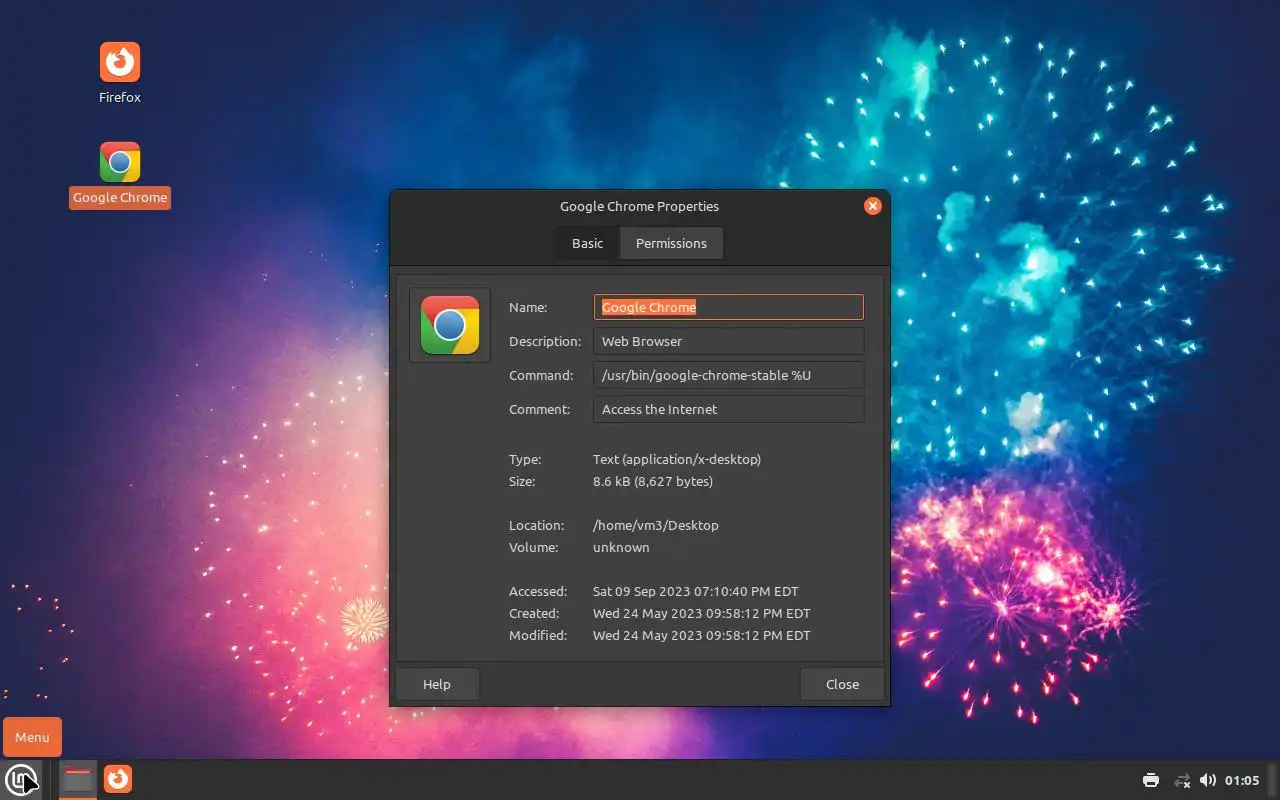Click the Location value /home/vm3/Desktop
The width and height of the screenshot is (1280, 800).
[656, 525]
